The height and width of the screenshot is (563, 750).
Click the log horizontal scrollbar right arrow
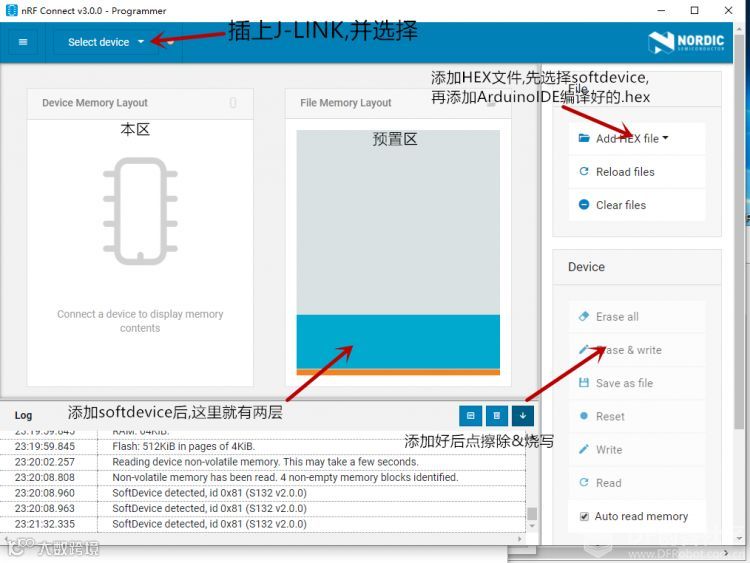click(x=520, y=539)
